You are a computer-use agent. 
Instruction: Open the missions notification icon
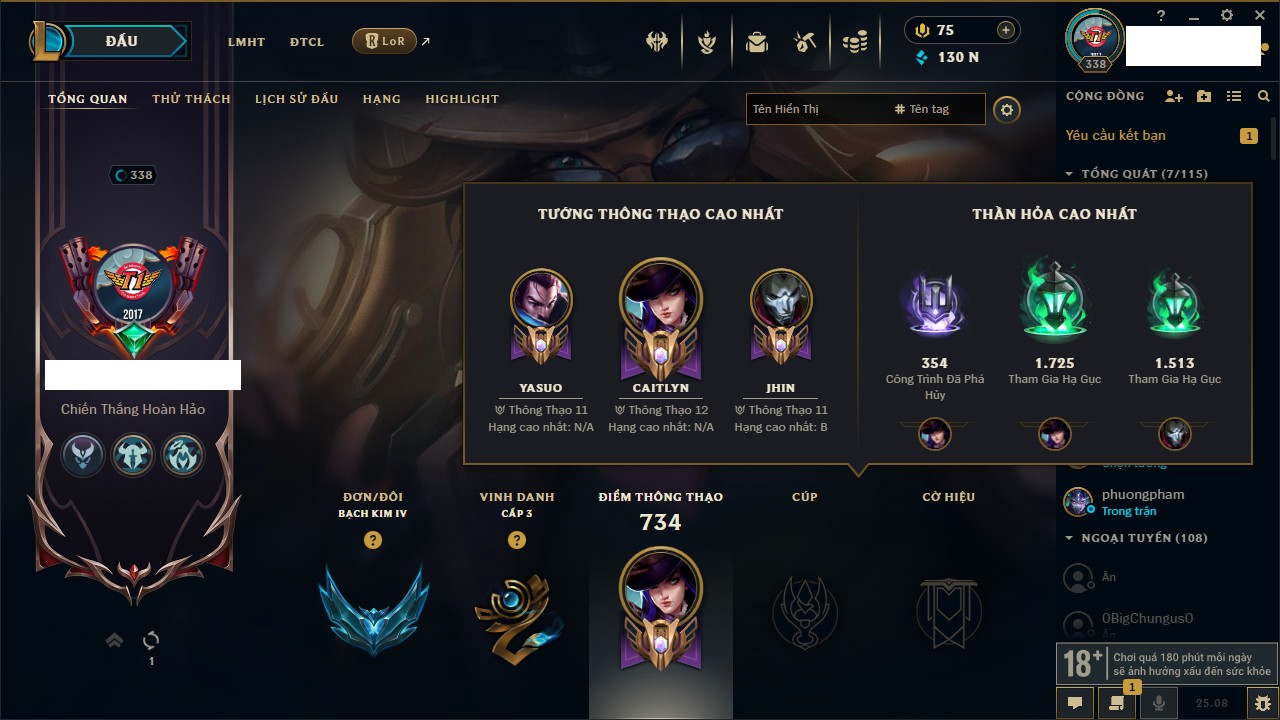1116,703
